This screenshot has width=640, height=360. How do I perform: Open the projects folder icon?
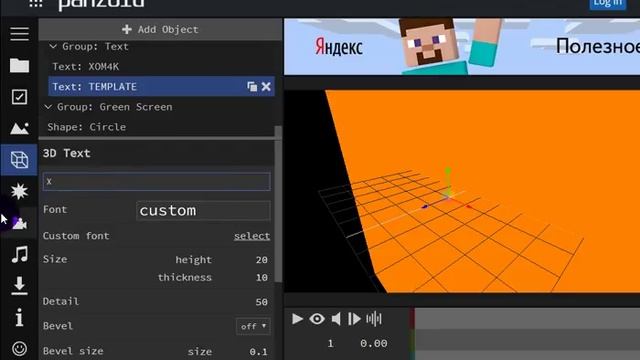(19, 65)
